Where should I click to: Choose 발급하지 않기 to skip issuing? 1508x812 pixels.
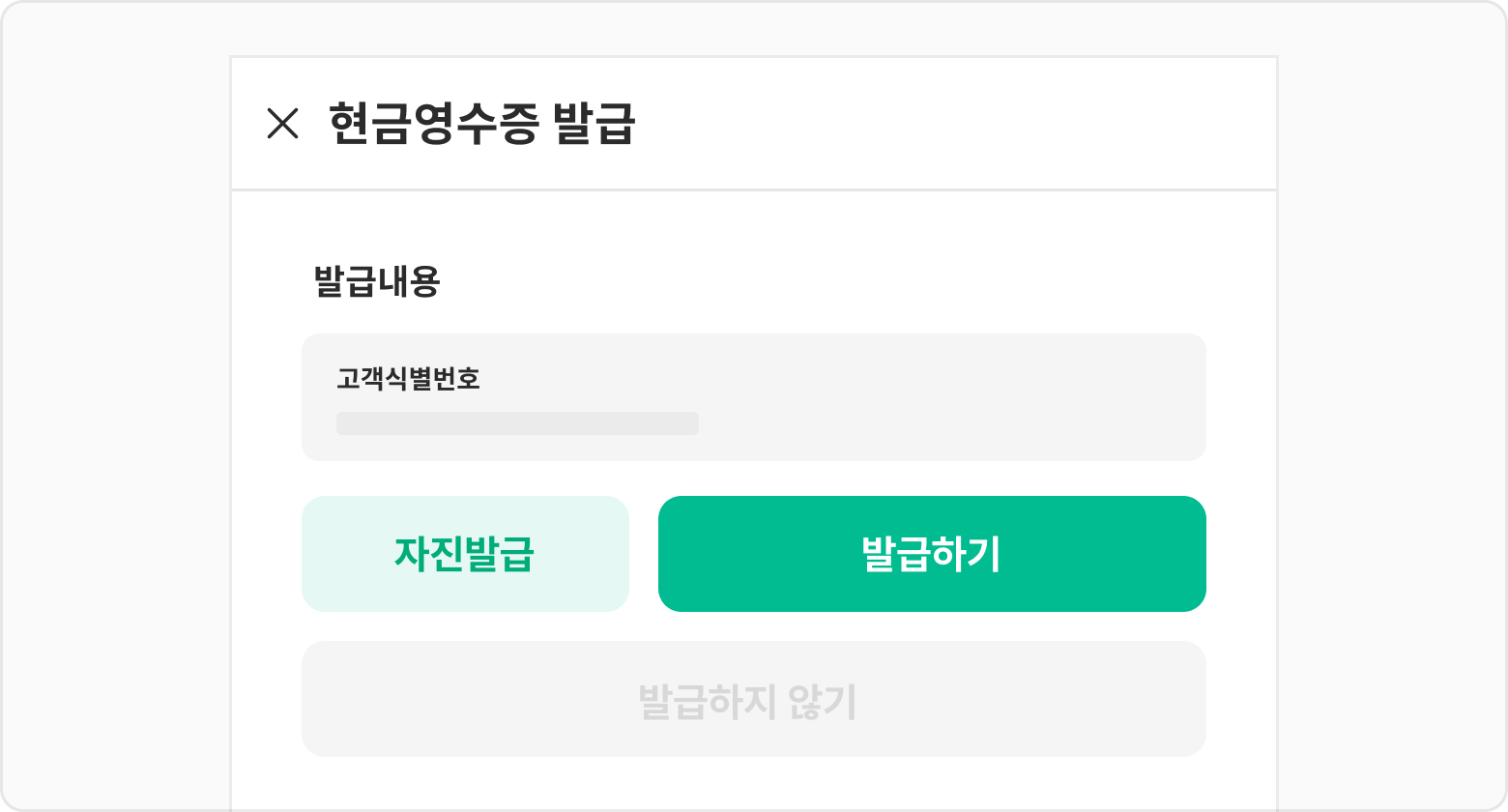click(x=753, y=699)
